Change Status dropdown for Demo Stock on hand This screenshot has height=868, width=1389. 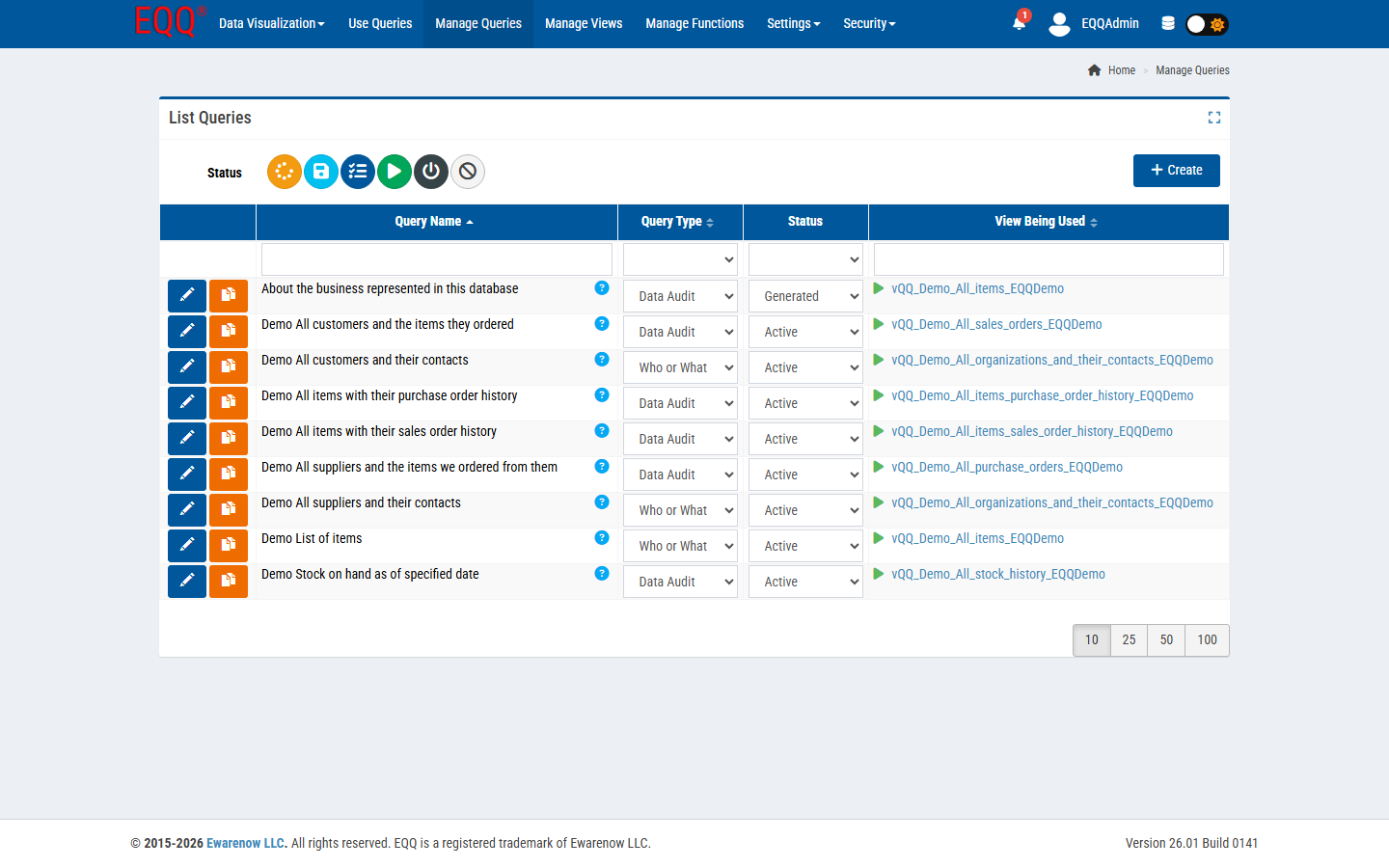click(805, 581)
